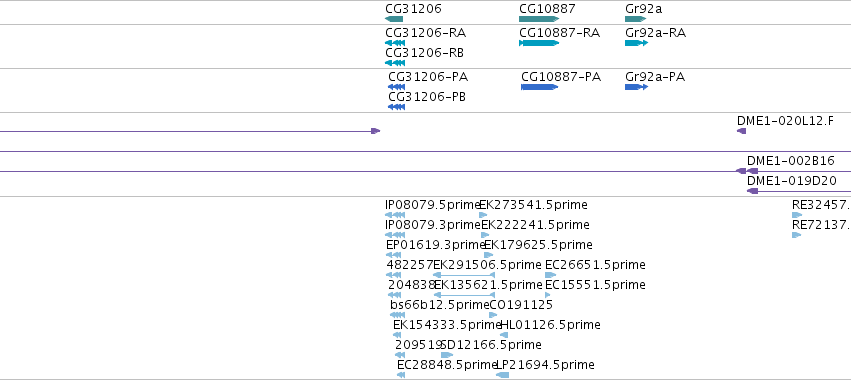This screenshot has height=380, width=851.
Task: Open the DME1-019D20 BAC label
Action: (792, 181)
